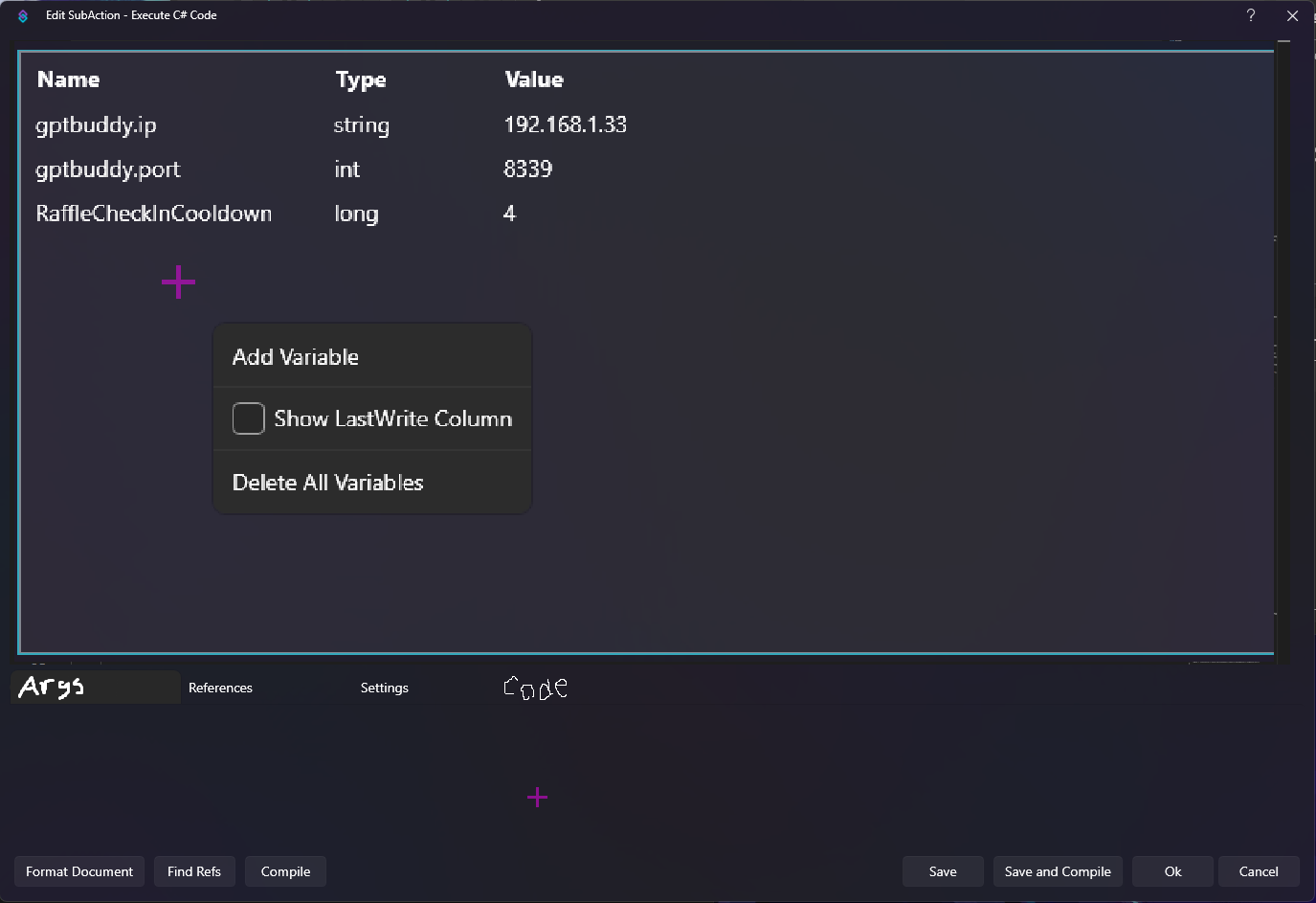
Task: Select the gptbuddy.port variable name
Action: [x=108, y=169]
